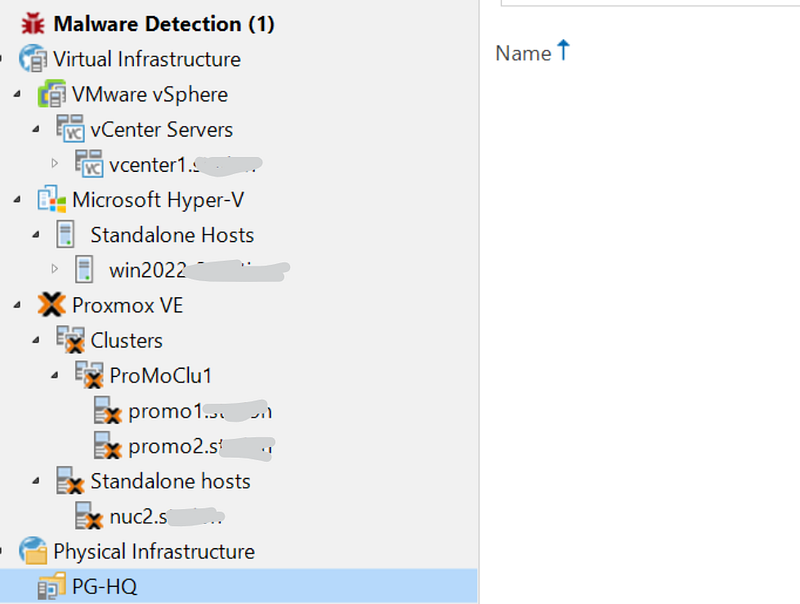800x604 pixels.
Task: Click the VMware vSphere icon
Action: (51, 95)
